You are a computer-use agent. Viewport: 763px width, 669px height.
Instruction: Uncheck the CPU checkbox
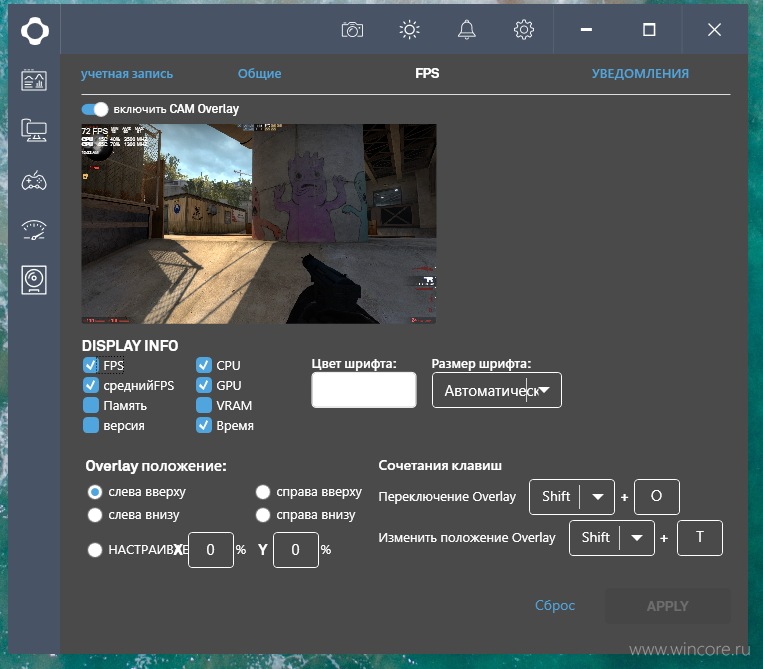click(204, 365)
